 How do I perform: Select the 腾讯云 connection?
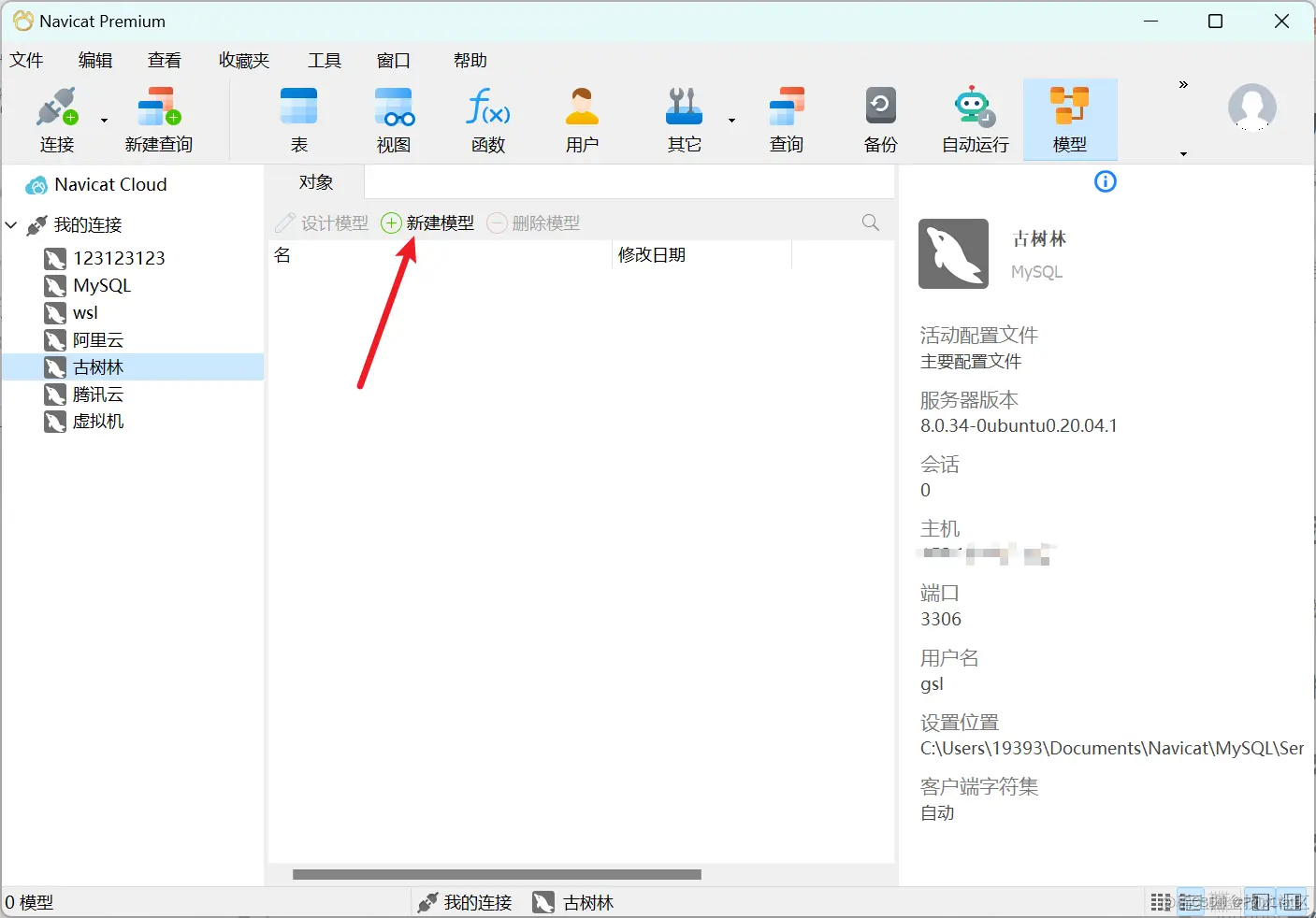(95, 394)
